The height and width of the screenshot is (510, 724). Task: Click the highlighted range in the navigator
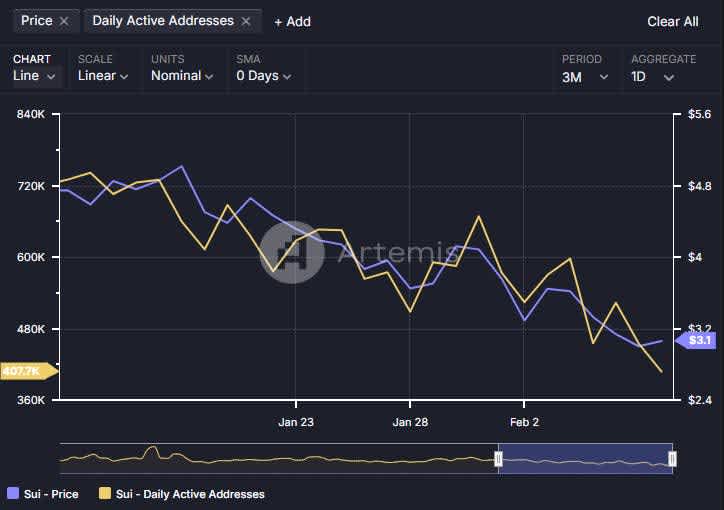coord(585,459)
